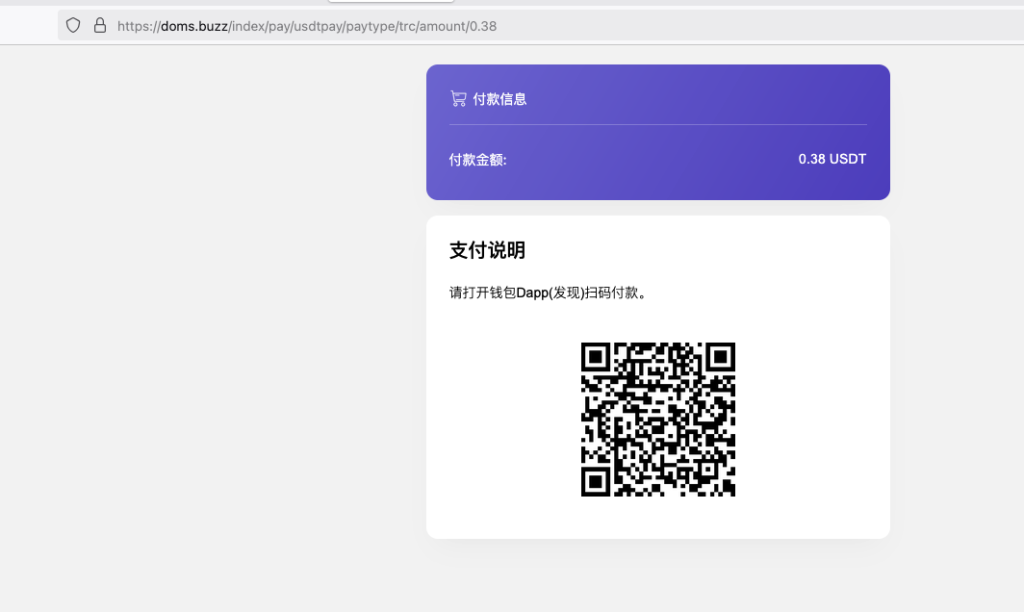Click the 付款信息 header text
Viewport: 1024px width, 612px height.
(x=500, y=99)
